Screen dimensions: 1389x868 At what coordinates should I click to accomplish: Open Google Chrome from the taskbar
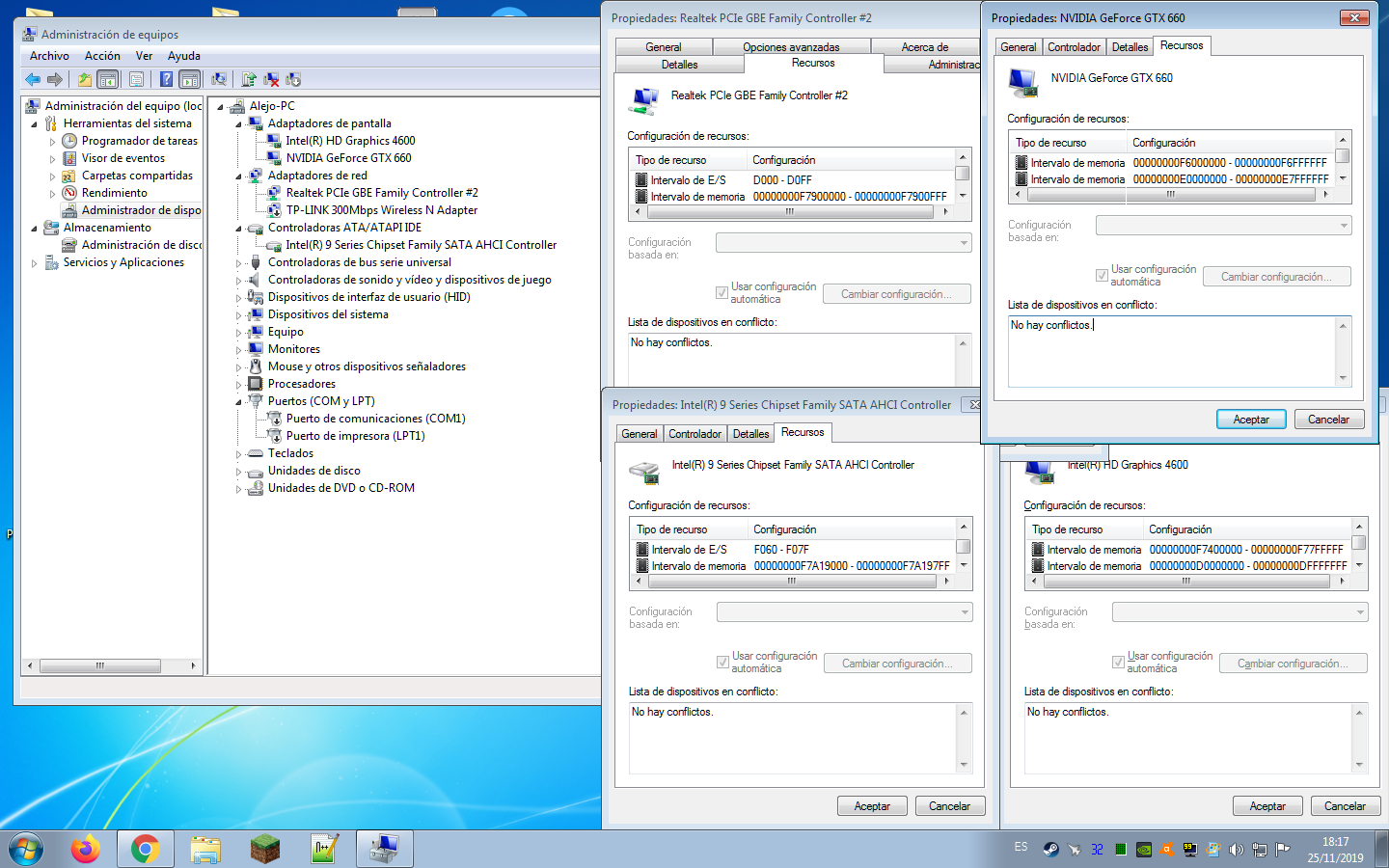click(146, 849)
